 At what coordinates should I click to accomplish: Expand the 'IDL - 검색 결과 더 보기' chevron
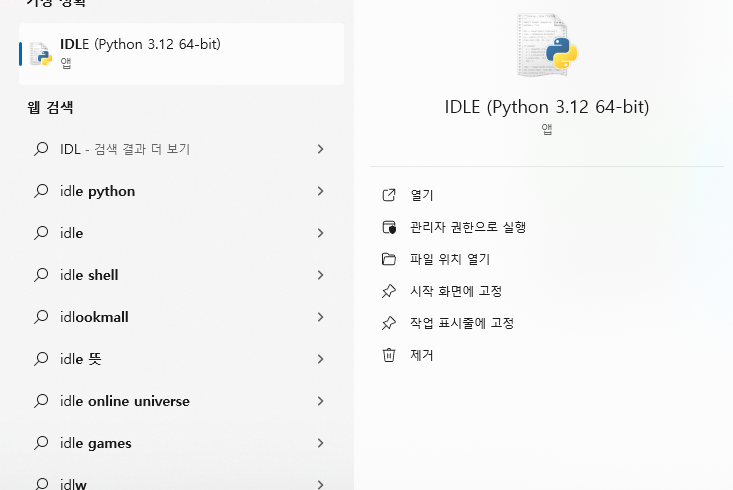pos(320,149)
